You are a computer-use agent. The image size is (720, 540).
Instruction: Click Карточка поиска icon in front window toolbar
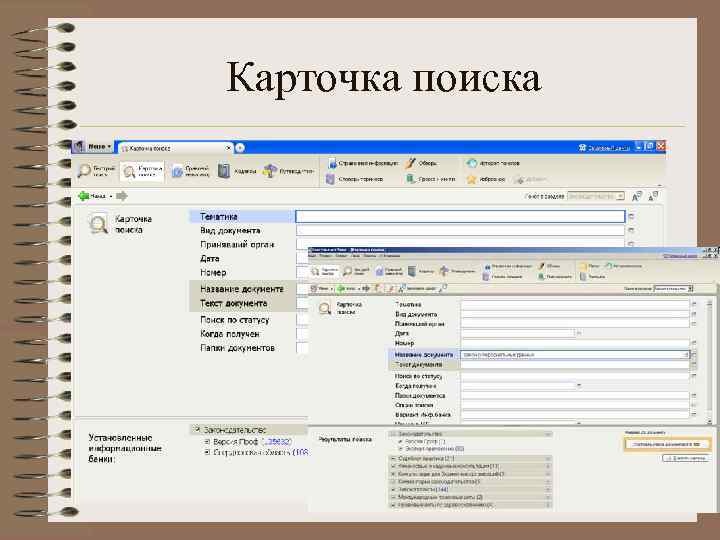[x=315, y=271]
